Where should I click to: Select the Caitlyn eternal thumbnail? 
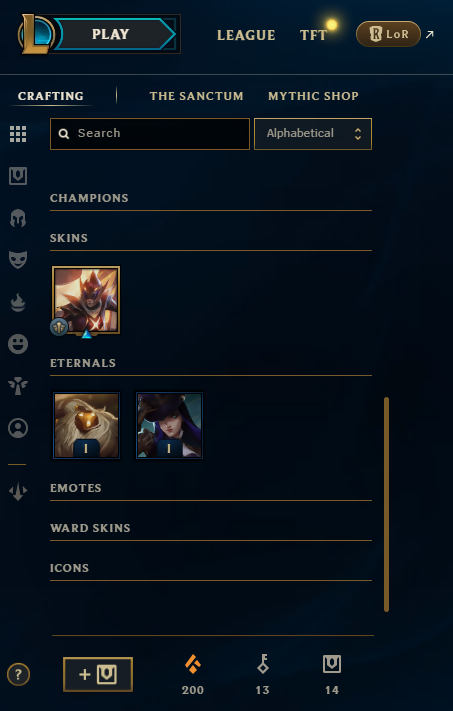click(169, 425)
